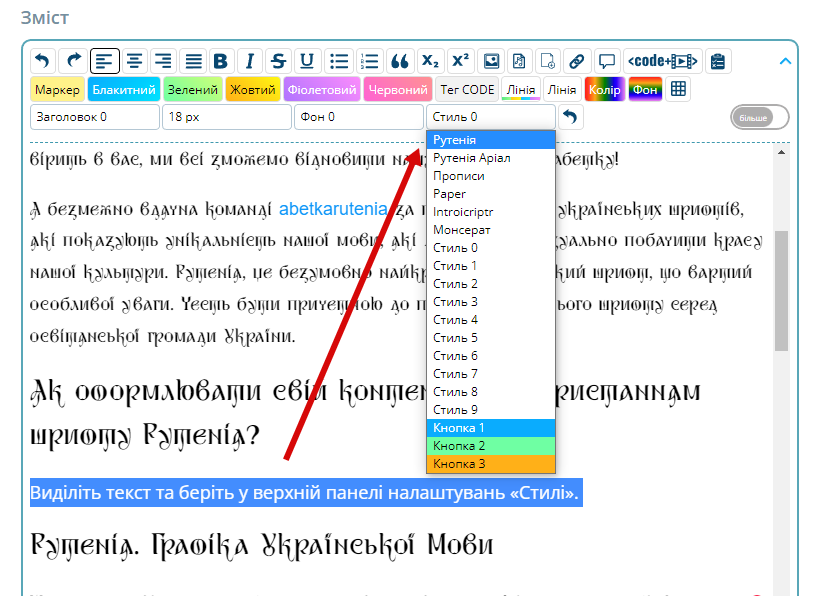Toggle italic formatting
This screenshot has height=596, width=817.
point(250,61)
